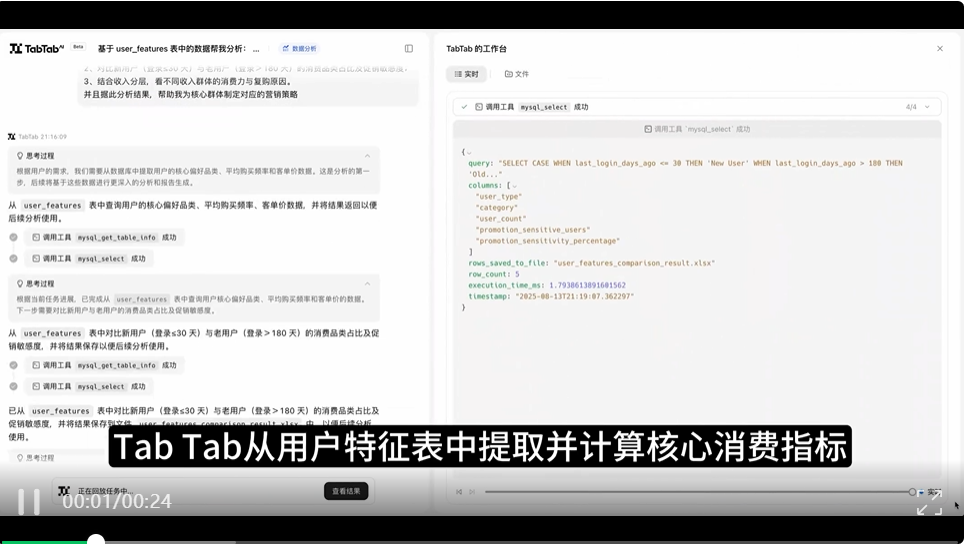
Task: Click the TabTab 21:16:09 message timestamp
Action: pos(42,136)
